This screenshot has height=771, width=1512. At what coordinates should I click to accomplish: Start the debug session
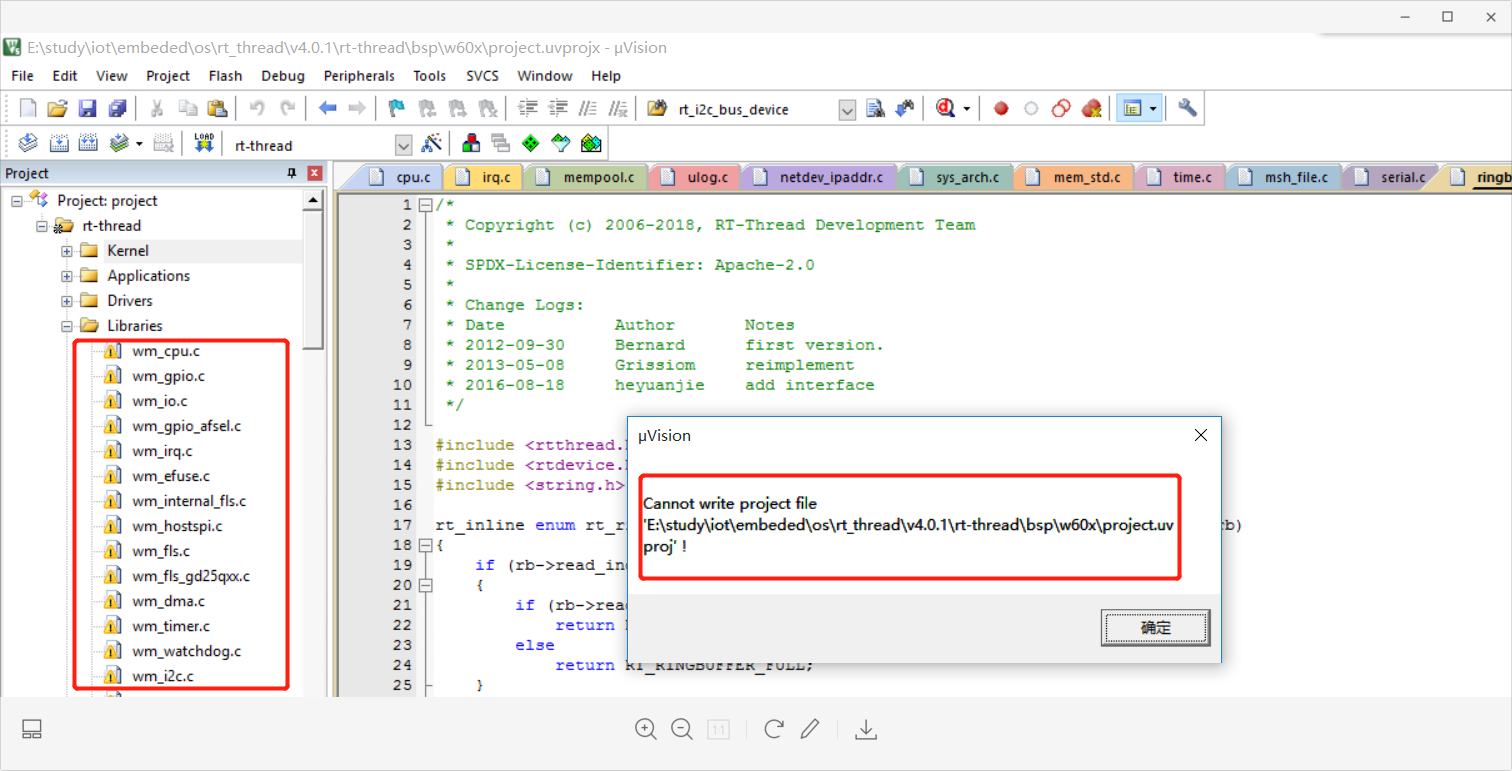[946, 109]
